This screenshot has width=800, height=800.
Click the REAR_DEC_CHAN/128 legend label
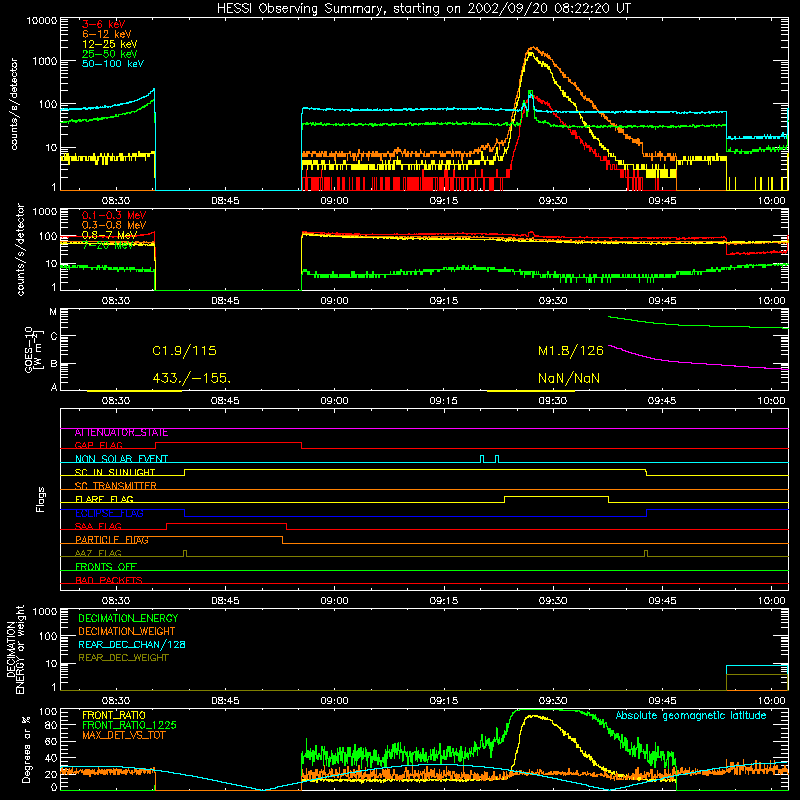click(132, 645)
